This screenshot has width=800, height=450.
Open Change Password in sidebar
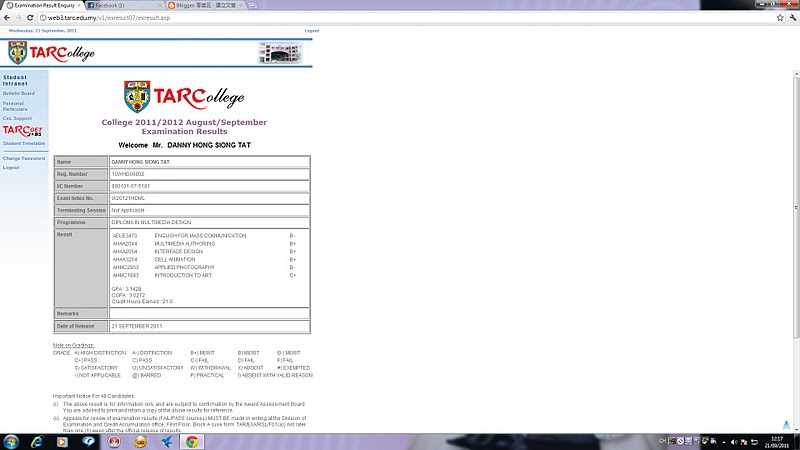(23, 158)
